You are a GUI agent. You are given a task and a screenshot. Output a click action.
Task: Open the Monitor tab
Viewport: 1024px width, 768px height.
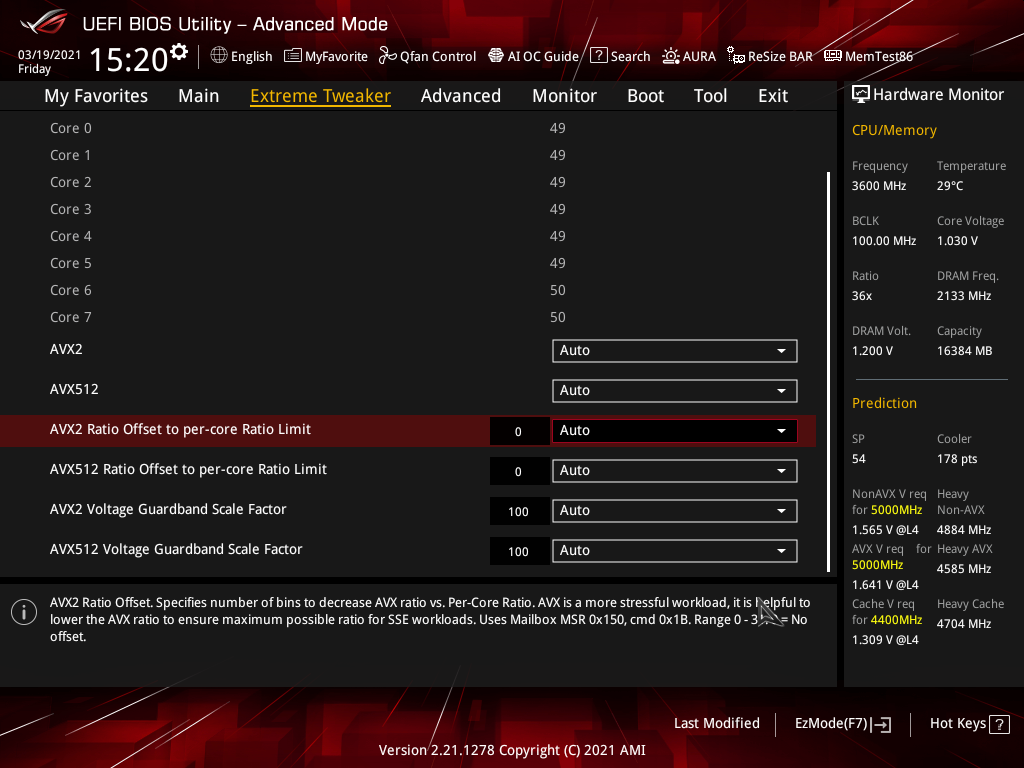[x=564, y=96]
